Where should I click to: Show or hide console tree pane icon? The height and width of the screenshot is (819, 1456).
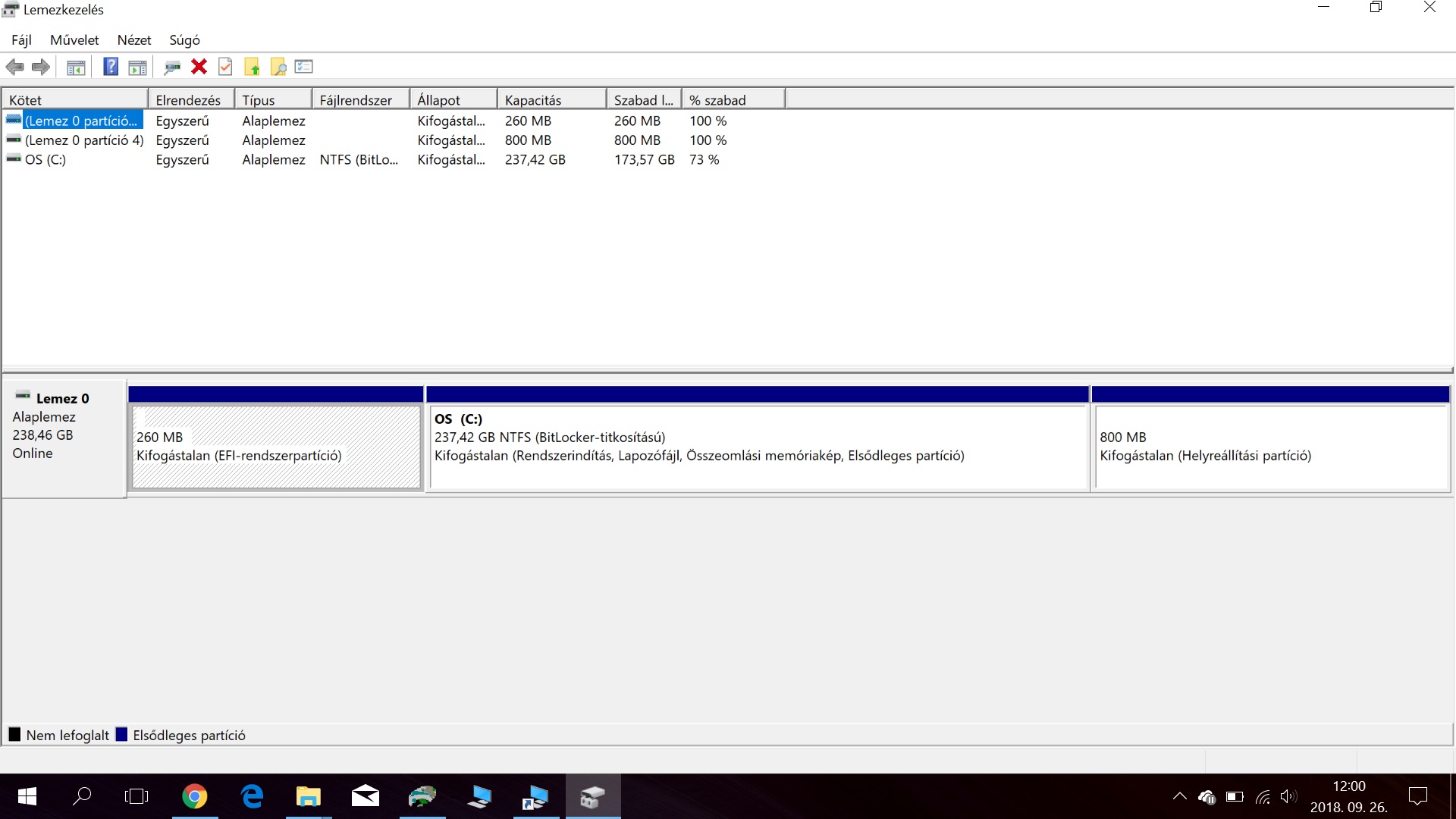pos(76,67)
